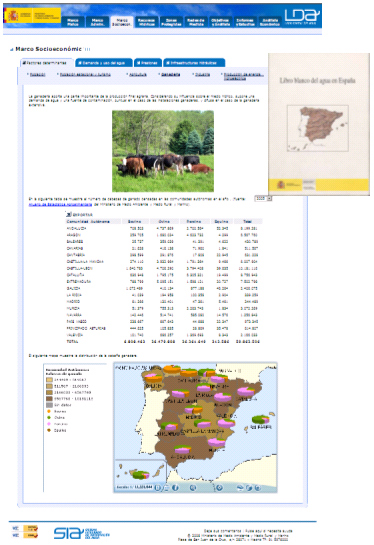374x545 pixels.
Task: Select the CASTILLA-LA MANCHA table row label
Action: pyautogui.click(x=85, y=261)
